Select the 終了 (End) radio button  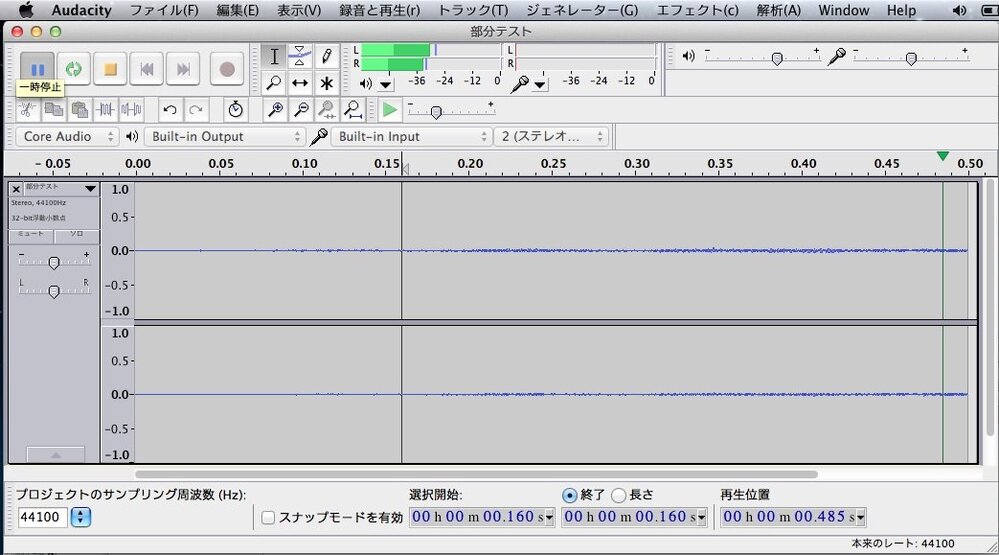click(x=570, y=495)
